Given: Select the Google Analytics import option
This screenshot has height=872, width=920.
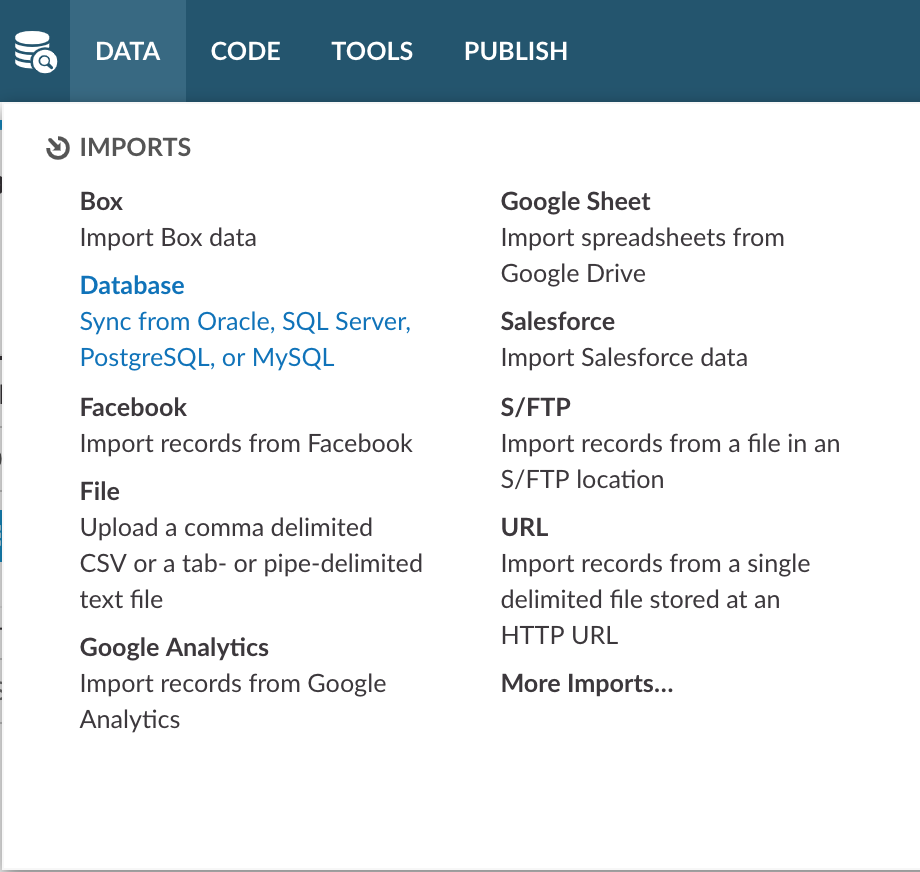Looking at the screenshot, I should point(174,647).
